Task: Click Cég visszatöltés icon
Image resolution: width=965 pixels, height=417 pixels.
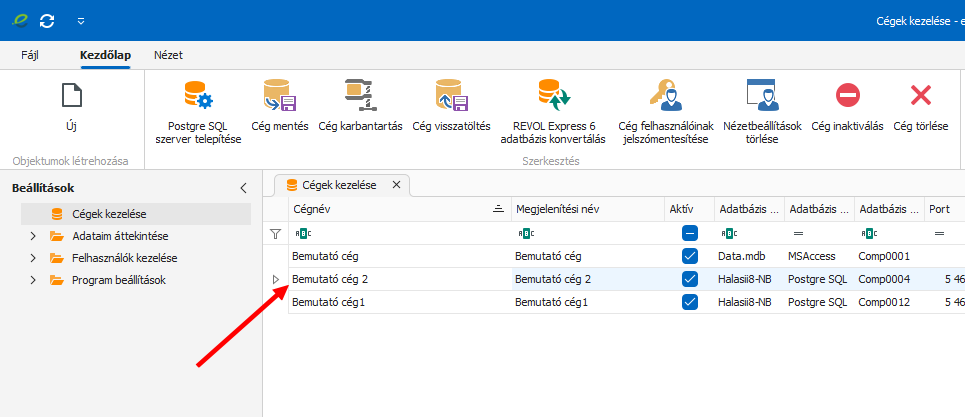Action: pos(450,97)
